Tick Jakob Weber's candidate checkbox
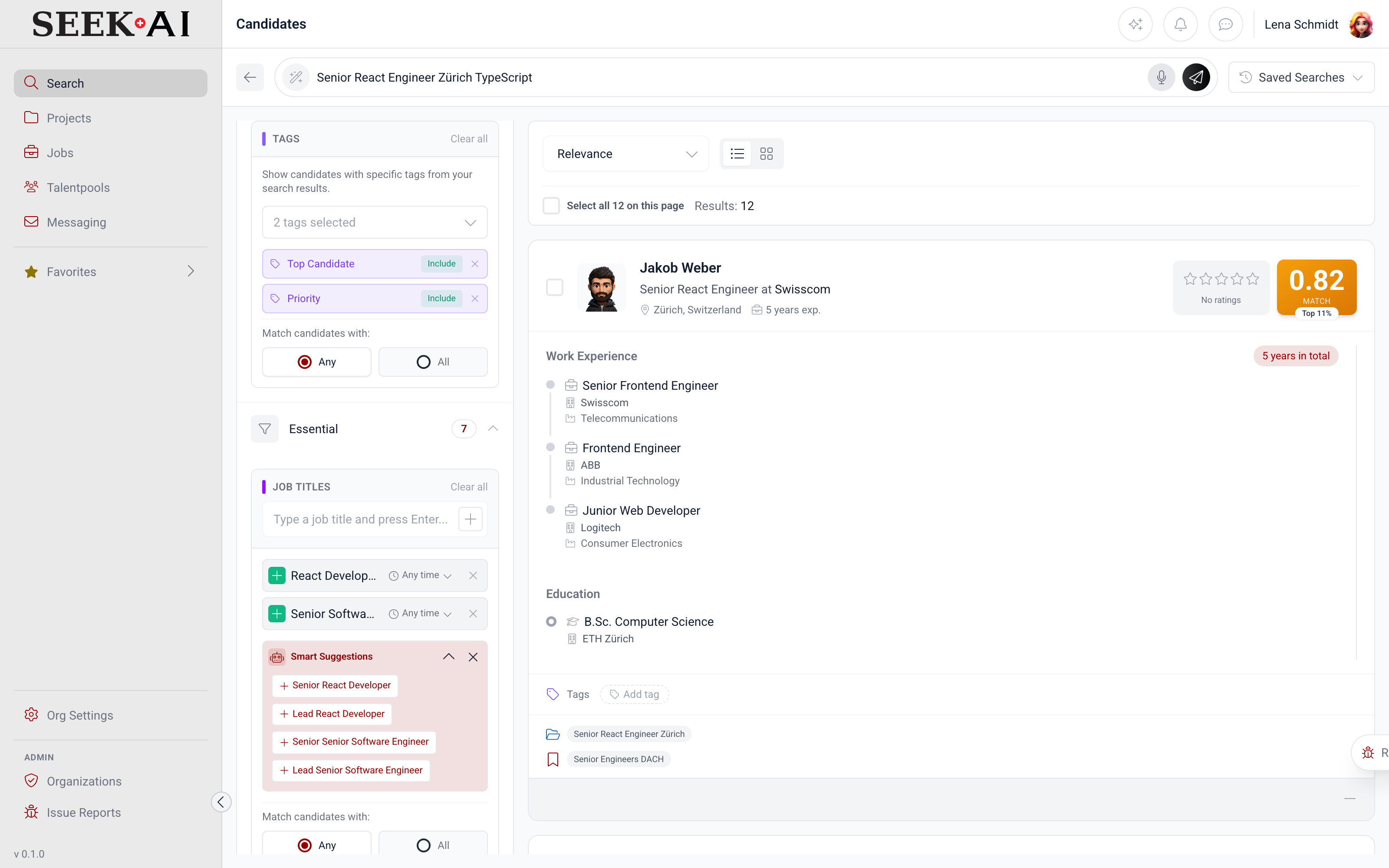The height and width of the screenshot is (868, 1389). tap(554, 287)
